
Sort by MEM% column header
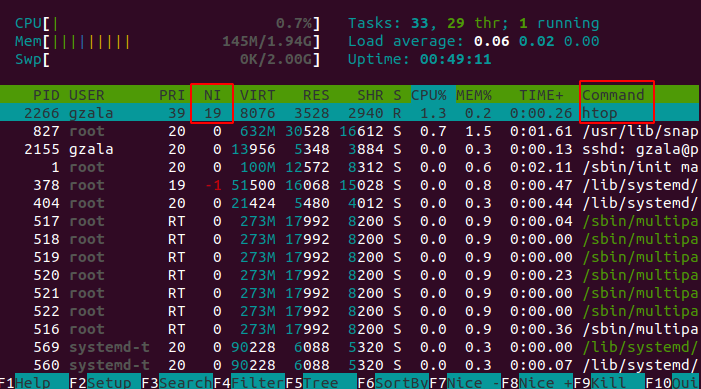click(x=474, y=95)
